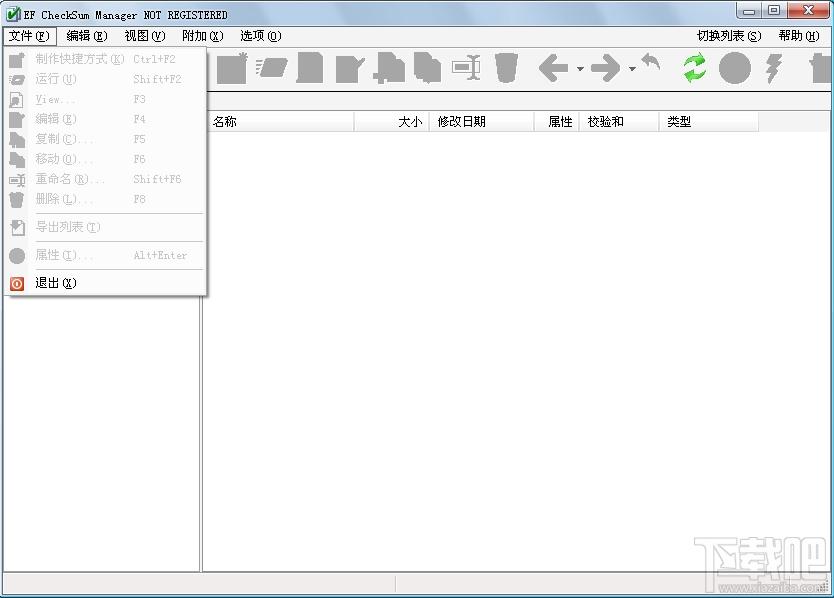Sort by the 大小 column header
834x598 pixels.
[x=391, y=122]
